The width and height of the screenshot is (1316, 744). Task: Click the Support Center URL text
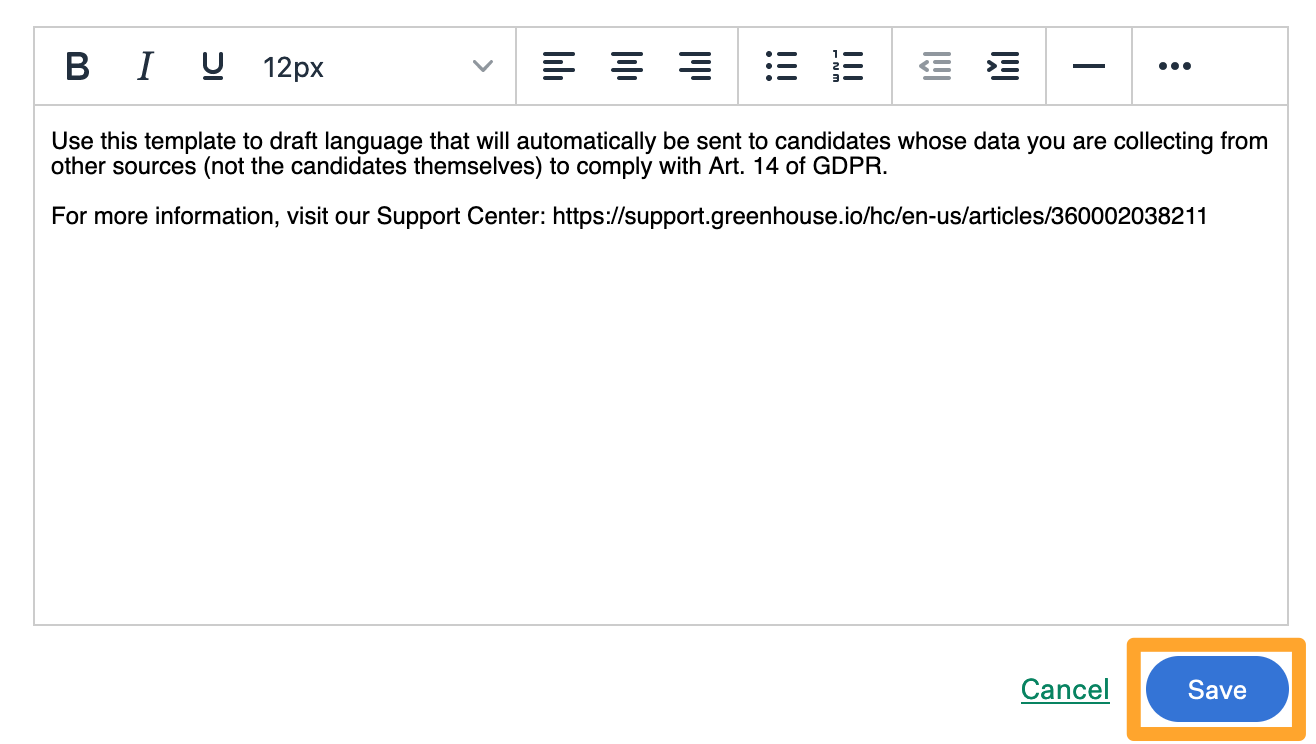[879, 216]
